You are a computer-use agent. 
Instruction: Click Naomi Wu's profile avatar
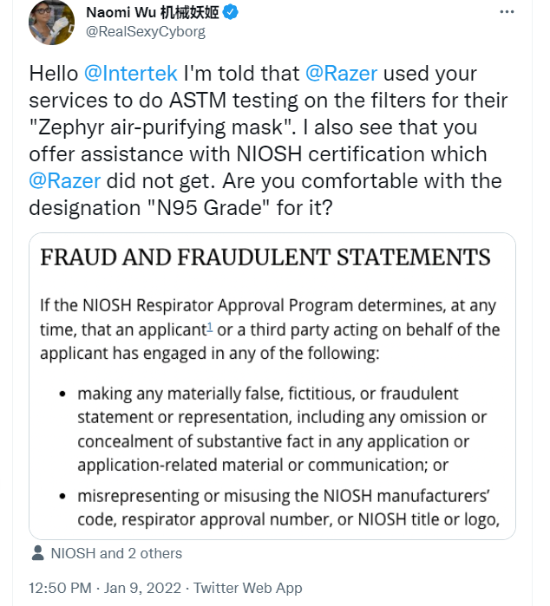point(52,22)
